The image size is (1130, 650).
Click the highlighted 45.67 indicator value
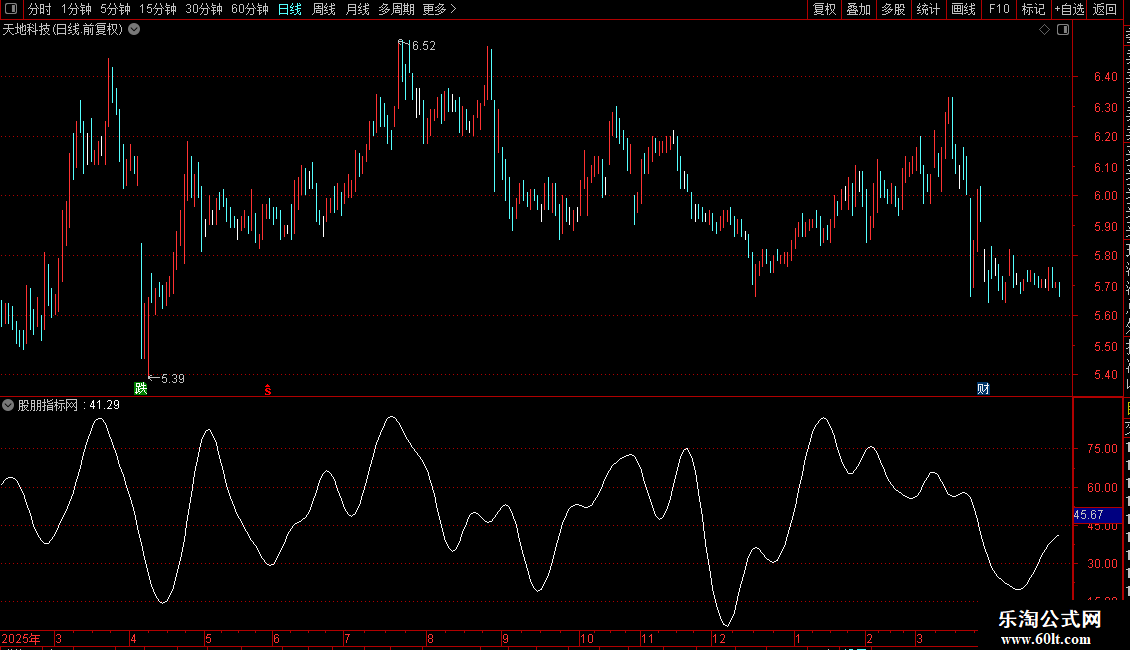click(1097, 515)
